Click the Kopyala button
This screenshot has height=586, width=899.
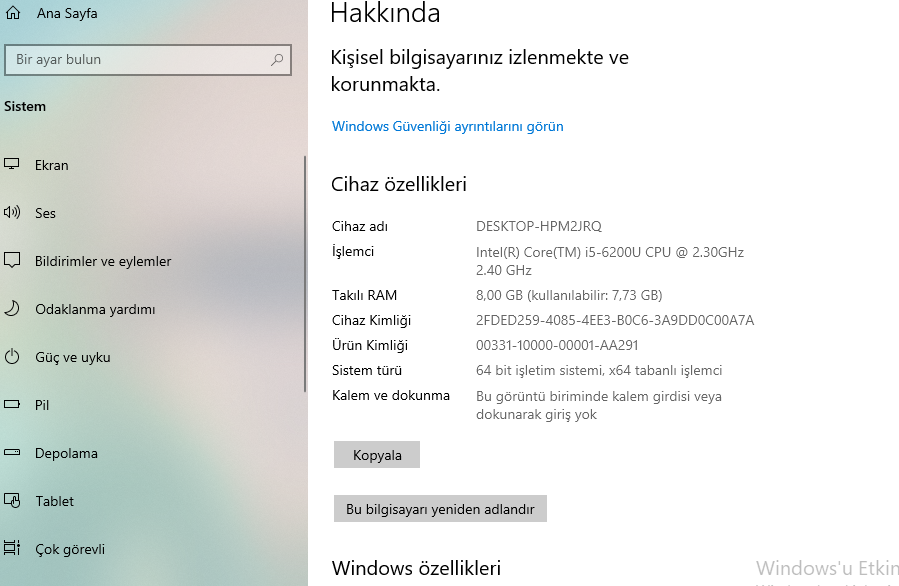pos(376,454)
